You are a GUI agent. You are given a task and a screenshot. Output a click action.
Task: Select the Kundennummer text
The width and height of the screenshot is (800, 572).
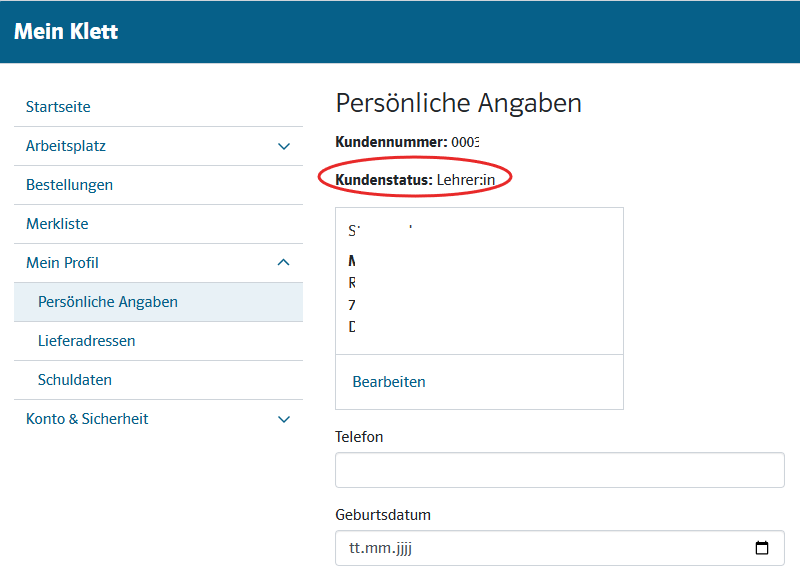coord(407,142)
